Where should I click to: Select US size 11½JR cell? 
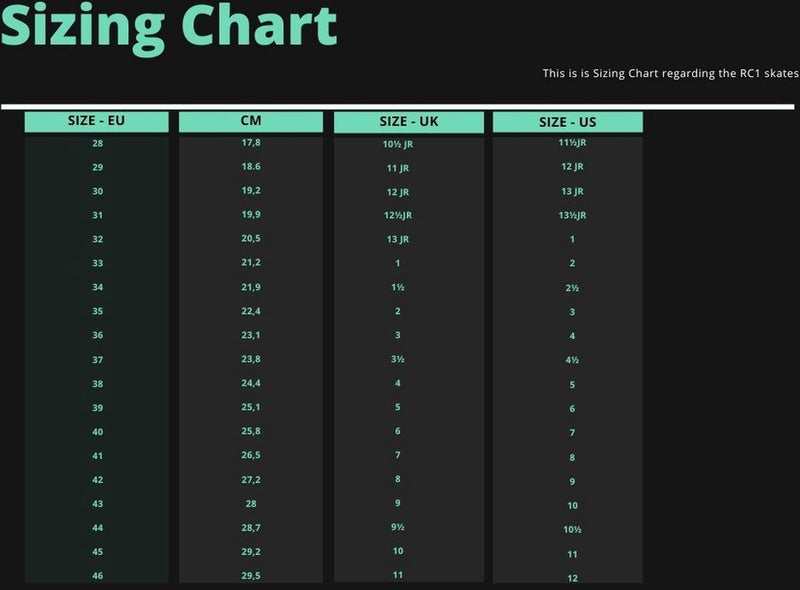572,142
